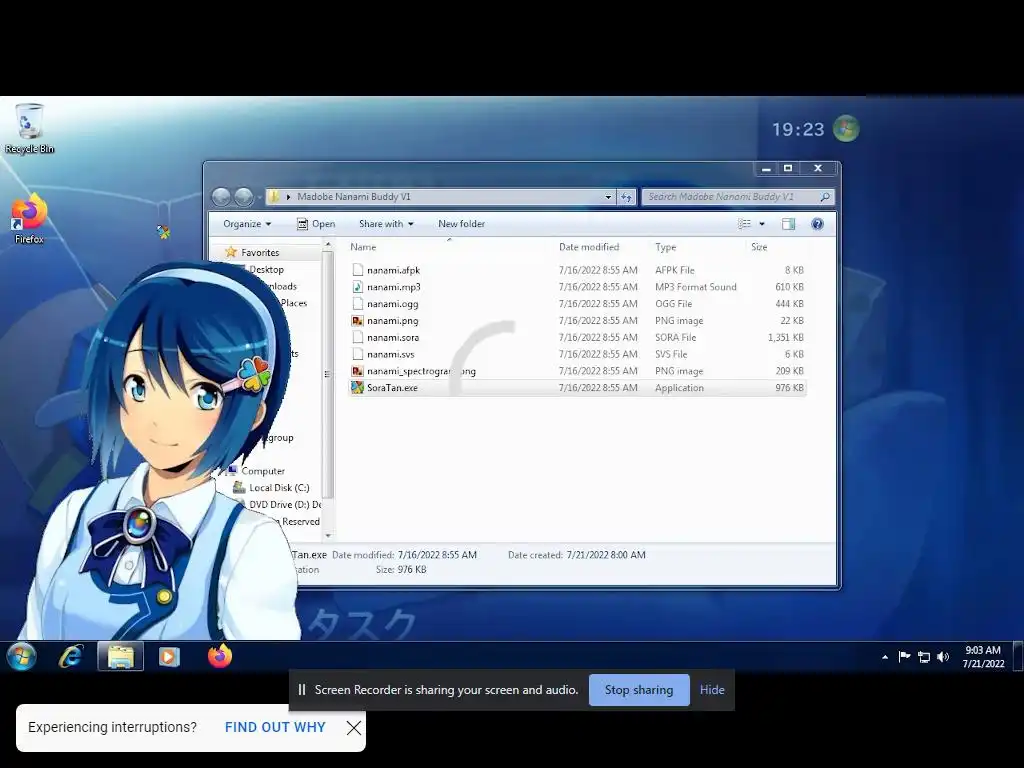Click the Windows orb next to 19:23
The width and height of the screenshot is (1024, 768).
(x=846, y=129)
